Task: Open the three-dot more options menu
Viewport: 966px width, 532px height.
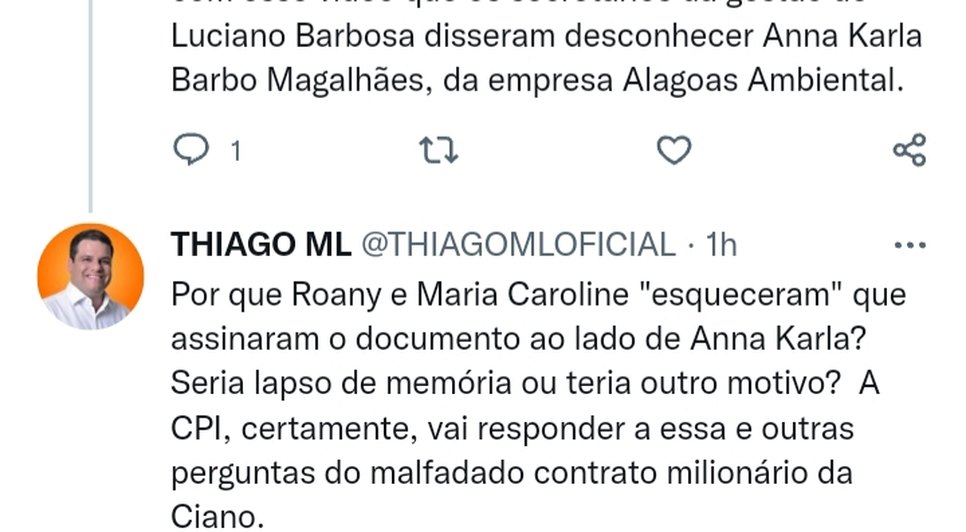Action: coord(910,245)
